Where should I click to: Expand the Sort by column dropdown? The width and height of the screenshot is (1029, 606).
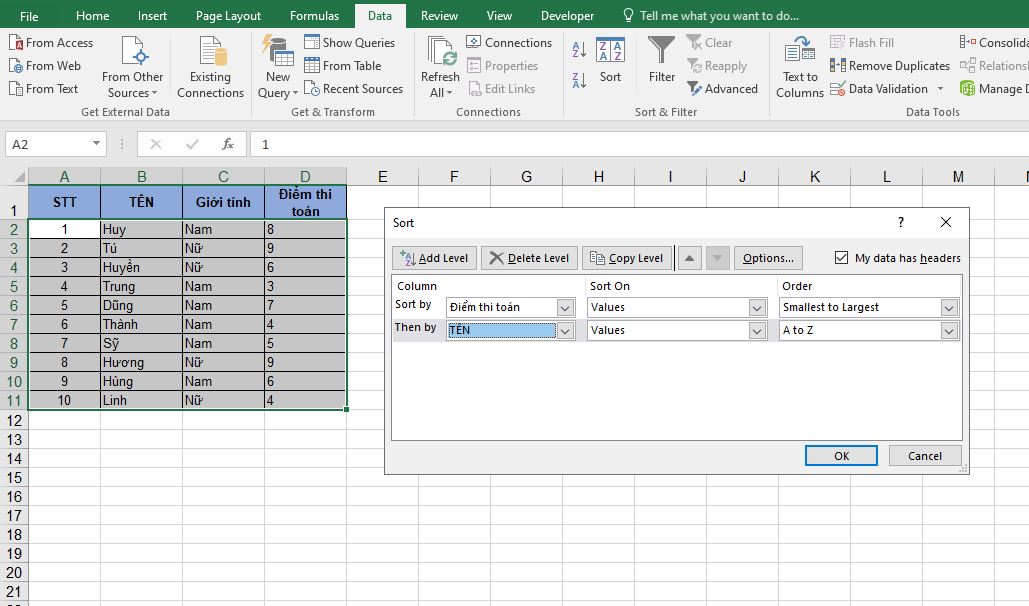565,307
